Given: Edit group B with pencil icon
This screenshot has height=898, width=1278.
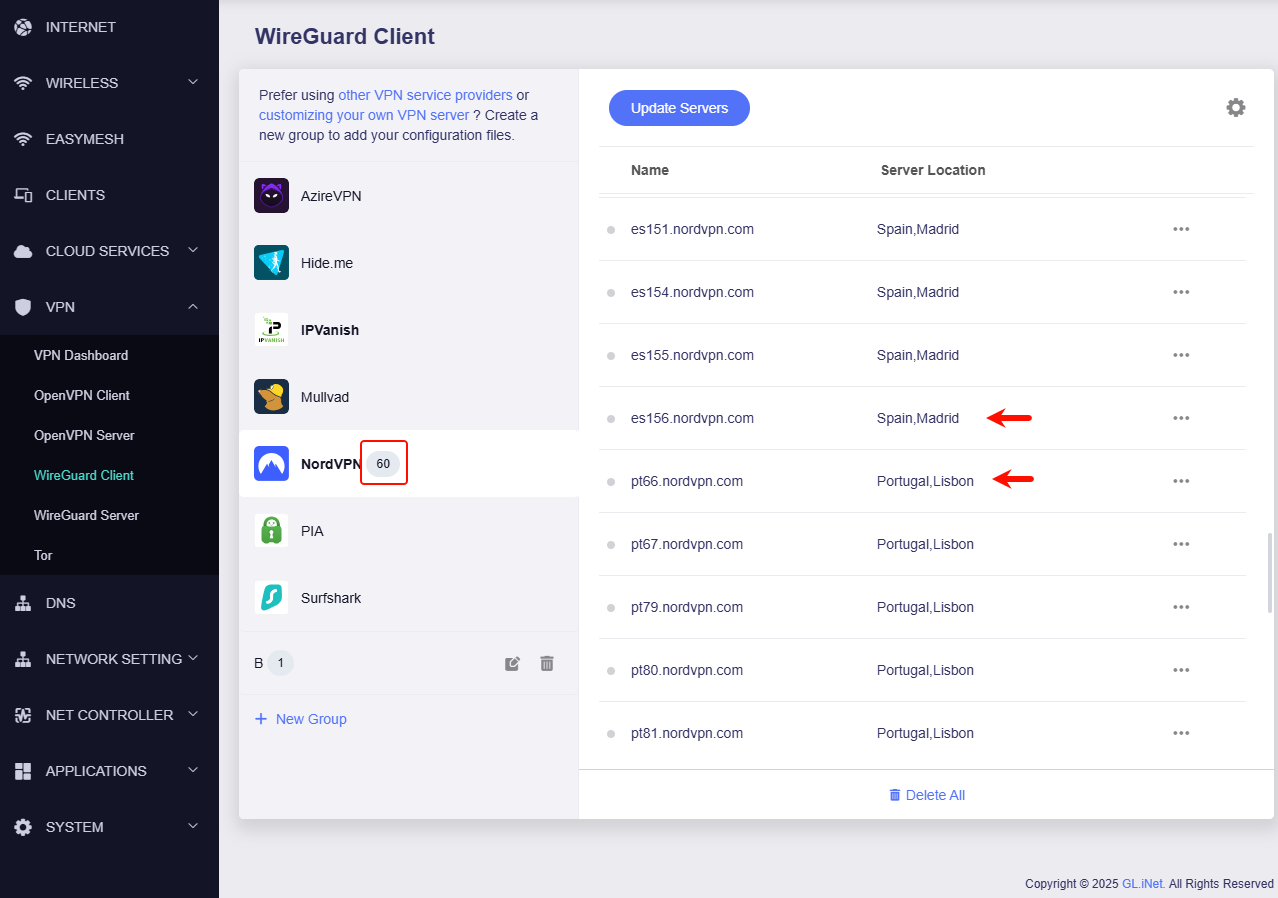Looking at the screenshot, I should coord(512,663).
